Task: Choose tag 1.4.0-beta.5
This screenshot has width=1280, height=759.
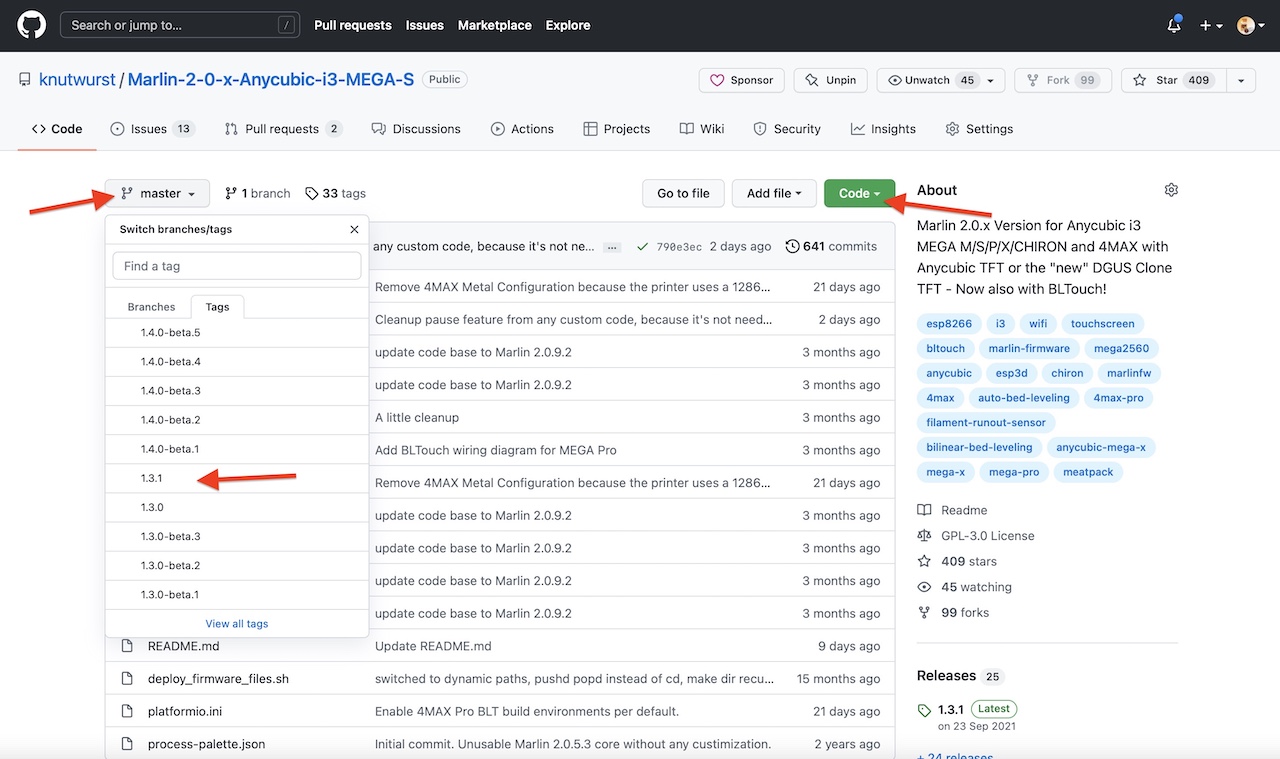Action: (237, 333)
